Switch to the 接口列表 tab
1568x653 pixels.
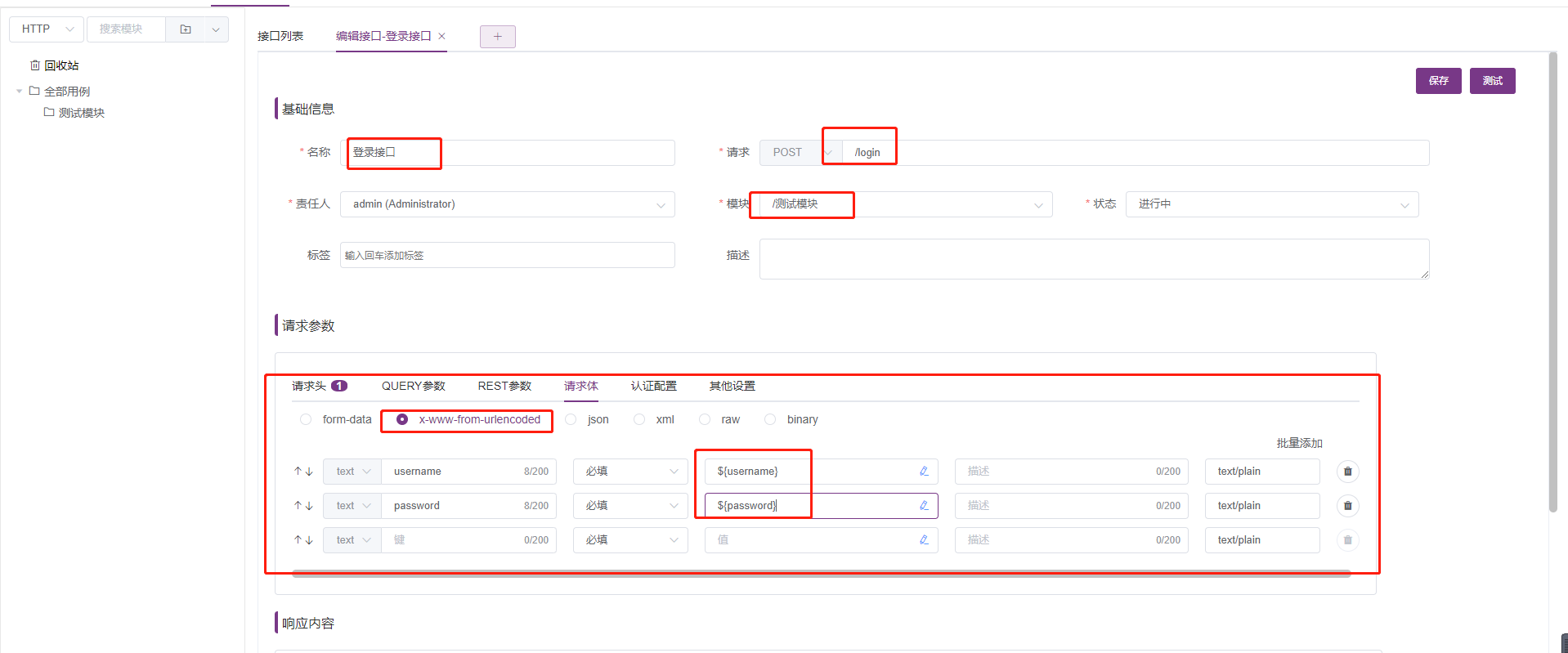click(x=280, y=36)
